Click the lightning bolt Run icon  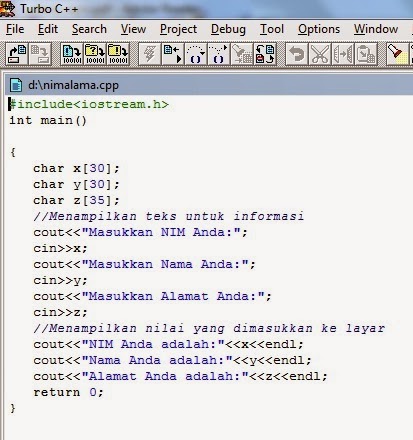pos(149,54)
